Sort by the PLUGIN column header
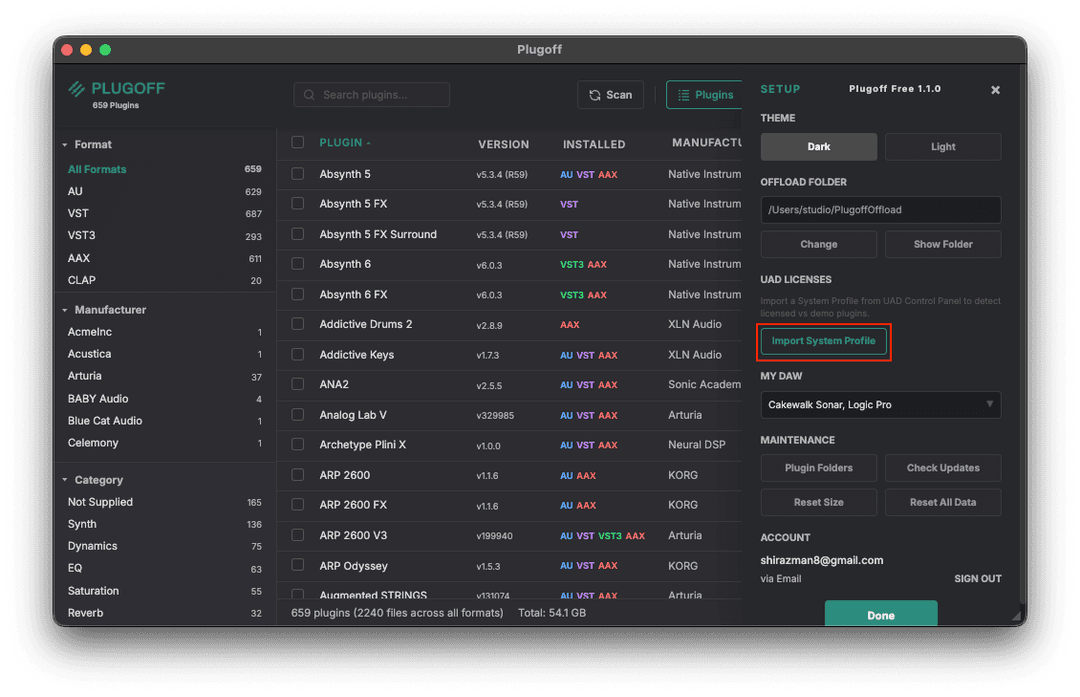 340,143
